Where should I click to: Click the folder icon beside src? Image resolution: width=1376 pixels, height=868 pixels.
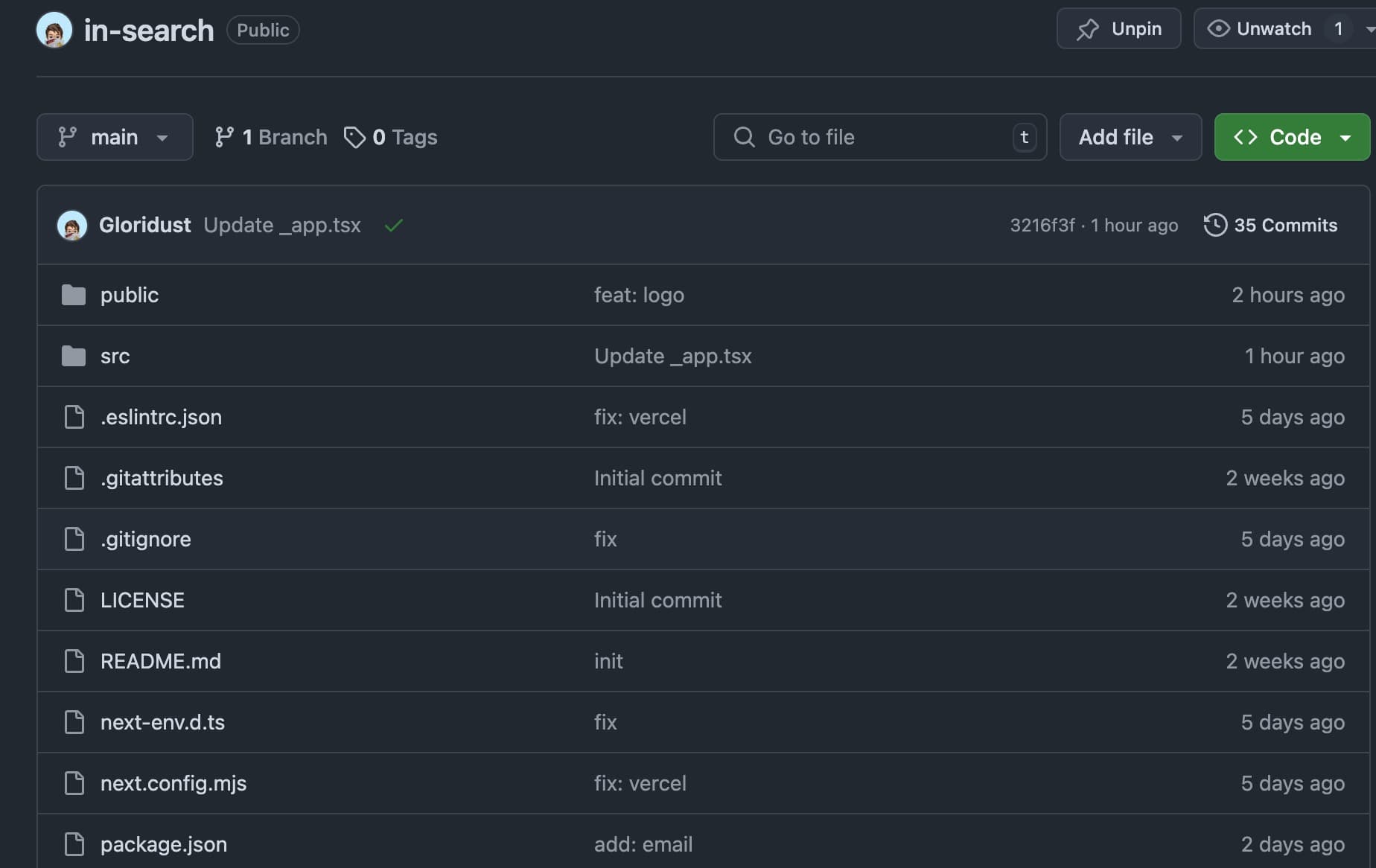pyautogui.click(x=74, y=356)
